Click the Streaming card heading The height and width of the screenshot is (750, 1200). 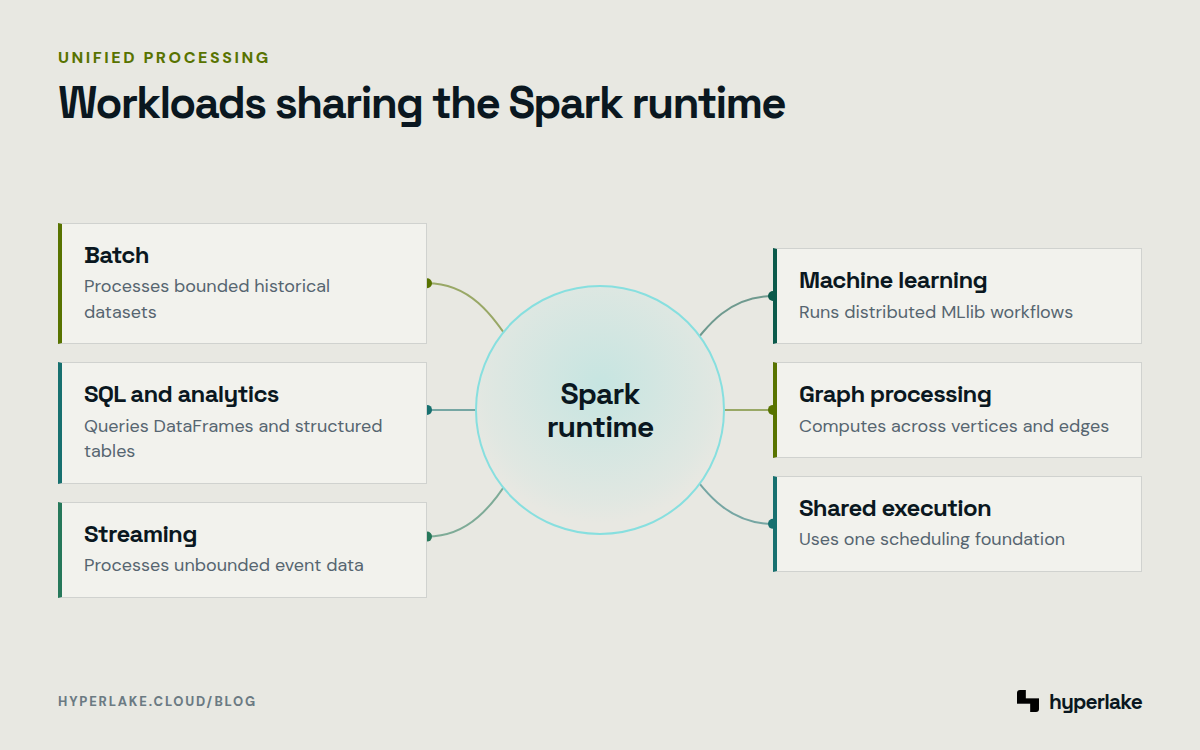coord(141,534)
